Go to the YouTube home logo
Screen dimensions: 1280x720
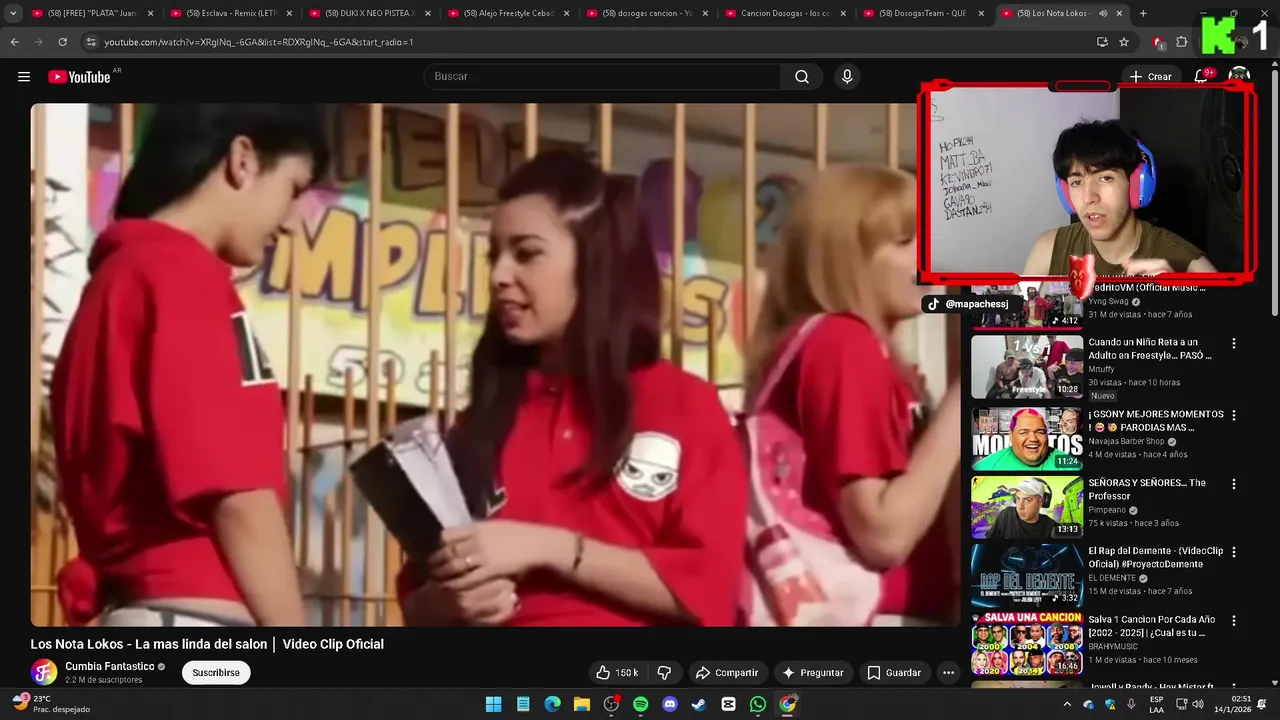coord(79,77)
